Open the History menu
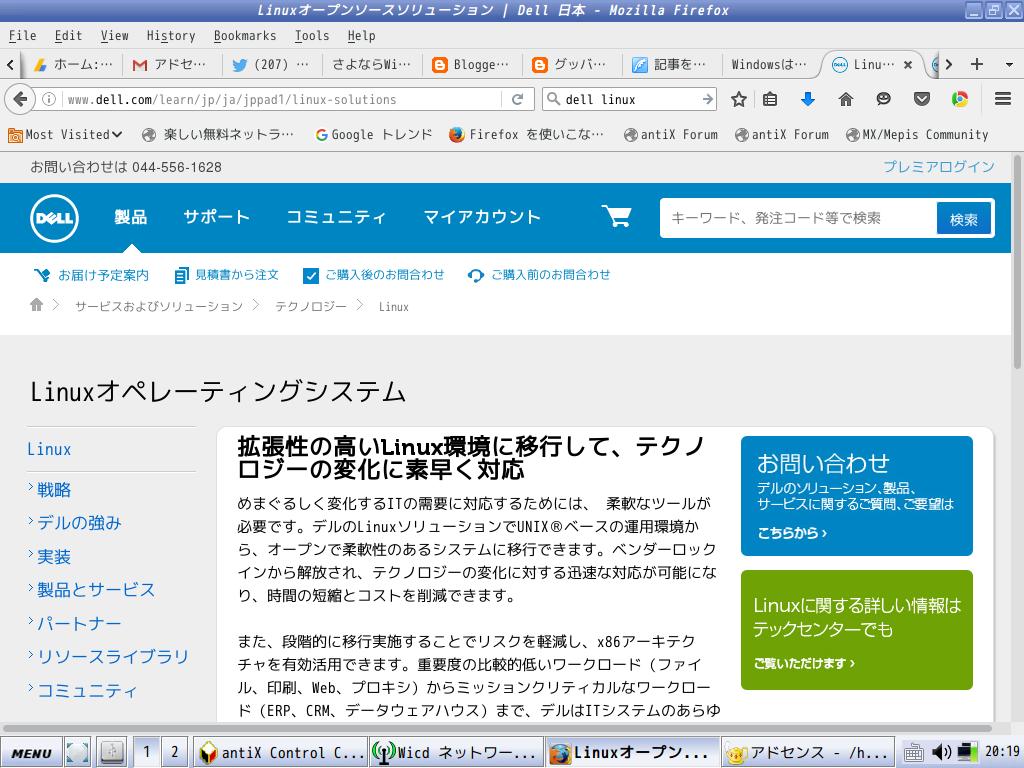Screen dimensions: 1024x768 171,36
